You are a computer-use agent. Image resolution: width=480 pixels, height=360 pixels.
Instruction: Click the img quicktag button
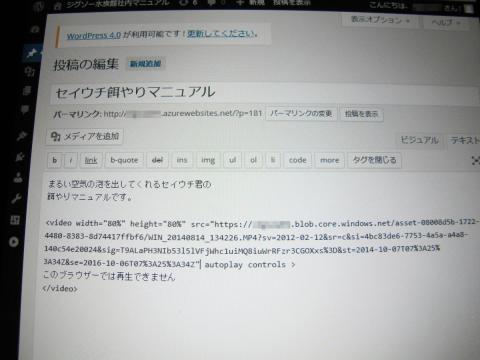(208, 160)
